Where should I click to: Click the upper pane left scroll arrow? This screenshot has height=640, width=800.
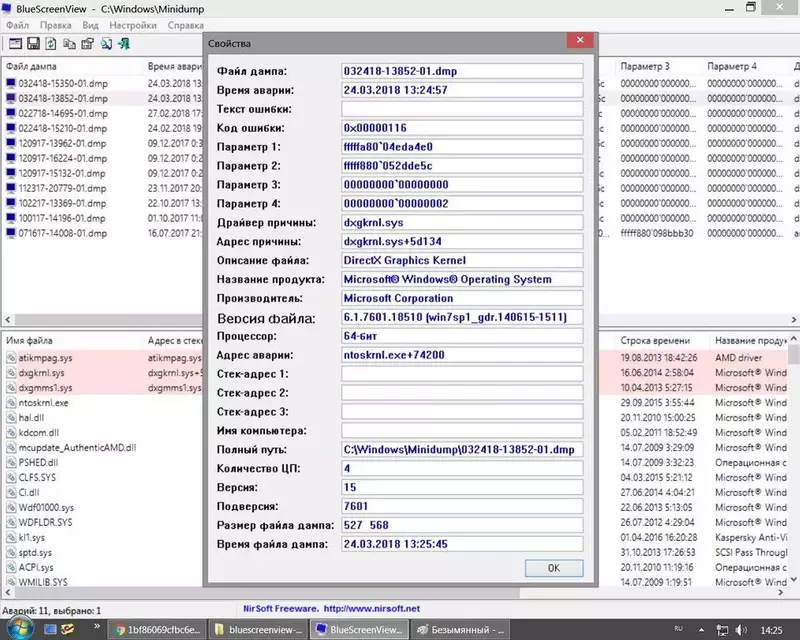click(x=8, y=319)
